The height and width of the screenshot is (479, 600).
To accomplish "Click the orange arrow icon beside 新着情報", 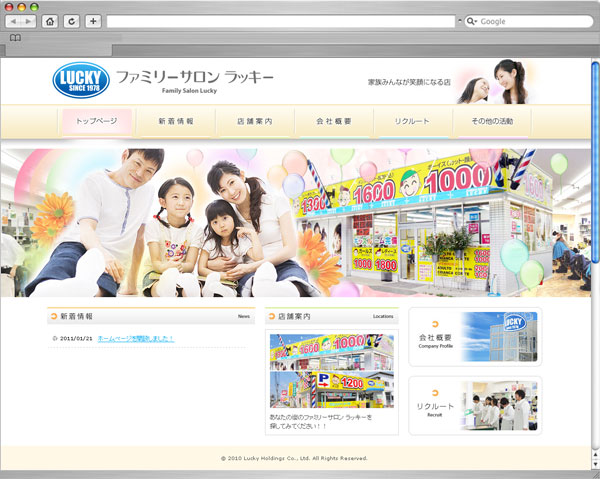I will pyautogui.click(x=54, y=316).
